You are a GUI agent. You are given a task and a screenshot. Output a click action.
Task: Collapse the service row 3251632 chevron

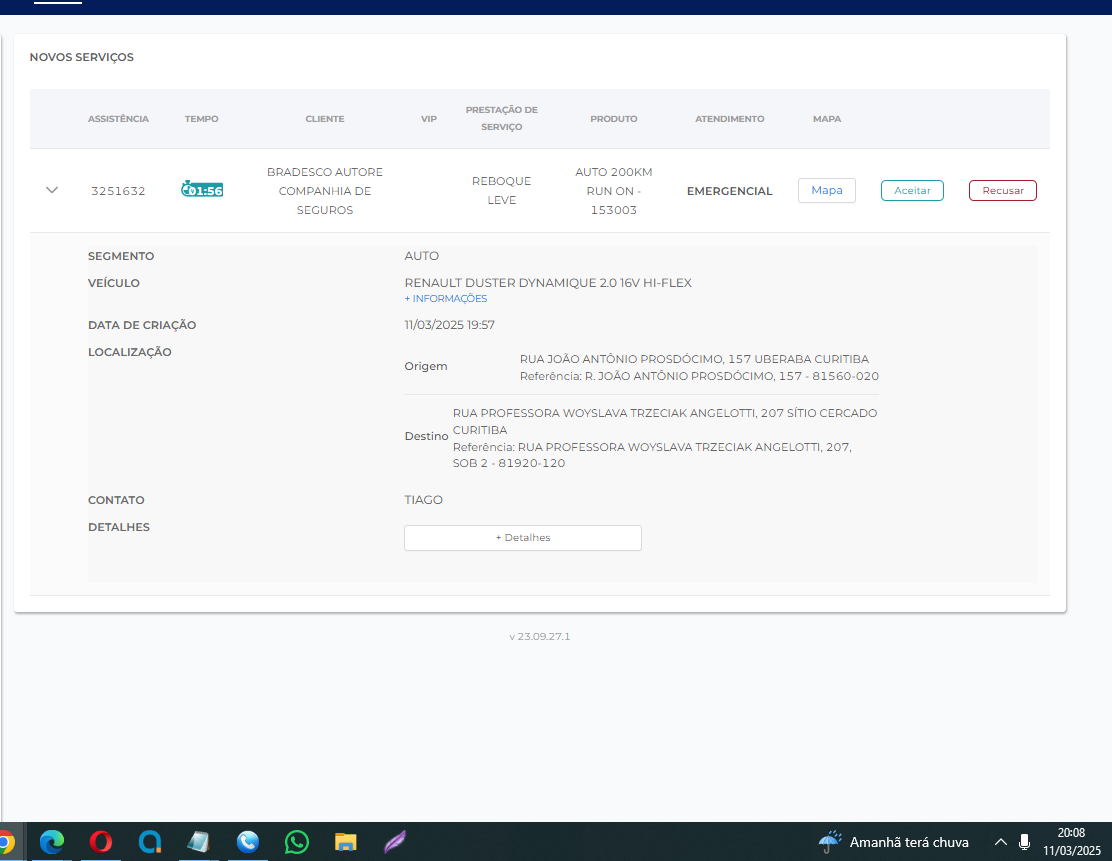52,190
